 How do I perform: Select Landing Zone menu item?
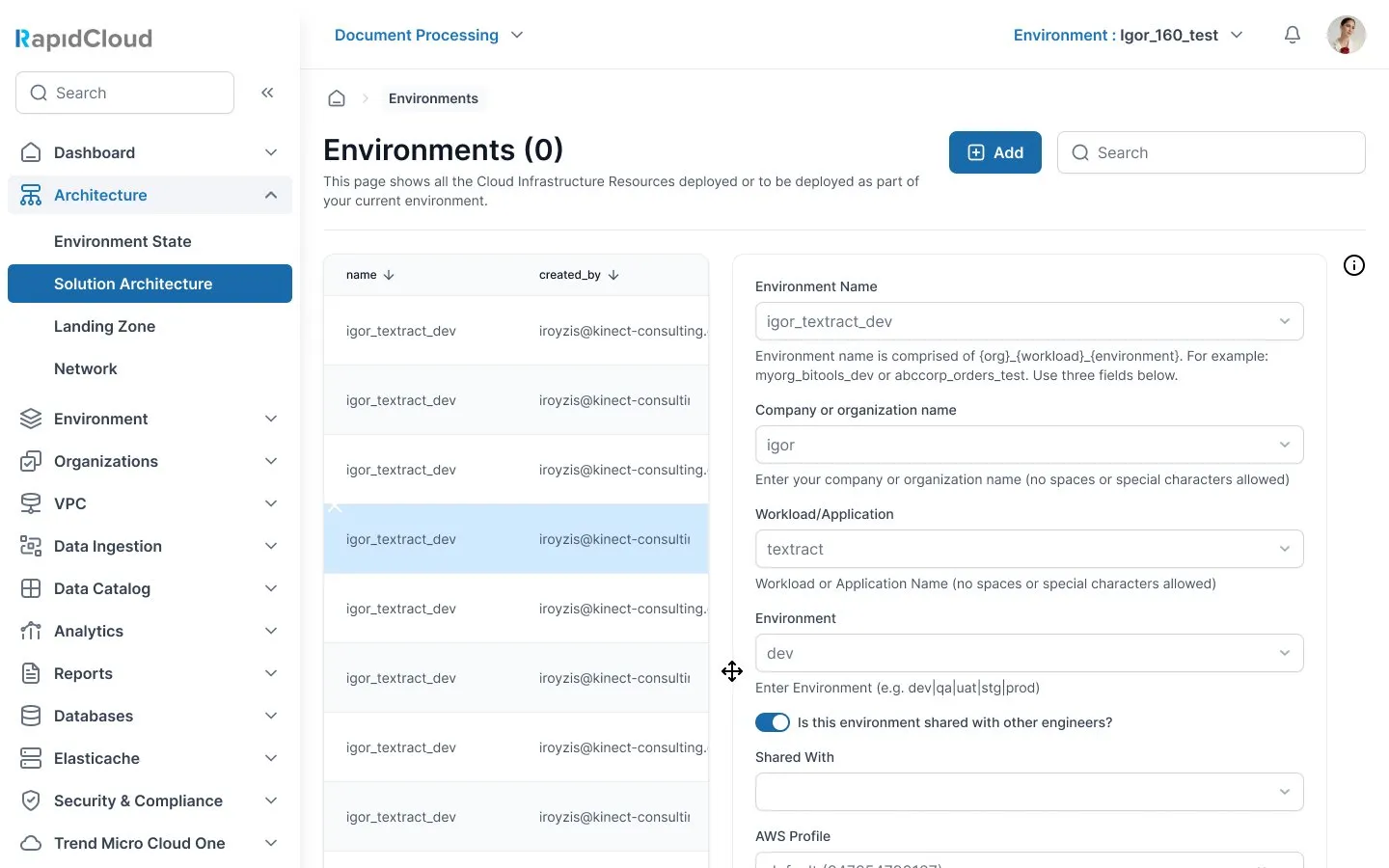104,326
